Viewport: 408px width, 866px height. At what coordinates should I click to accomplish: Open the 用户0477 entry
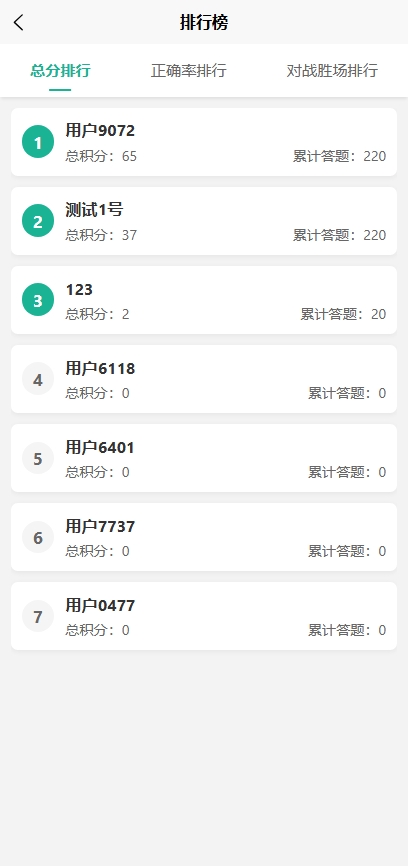204,616
